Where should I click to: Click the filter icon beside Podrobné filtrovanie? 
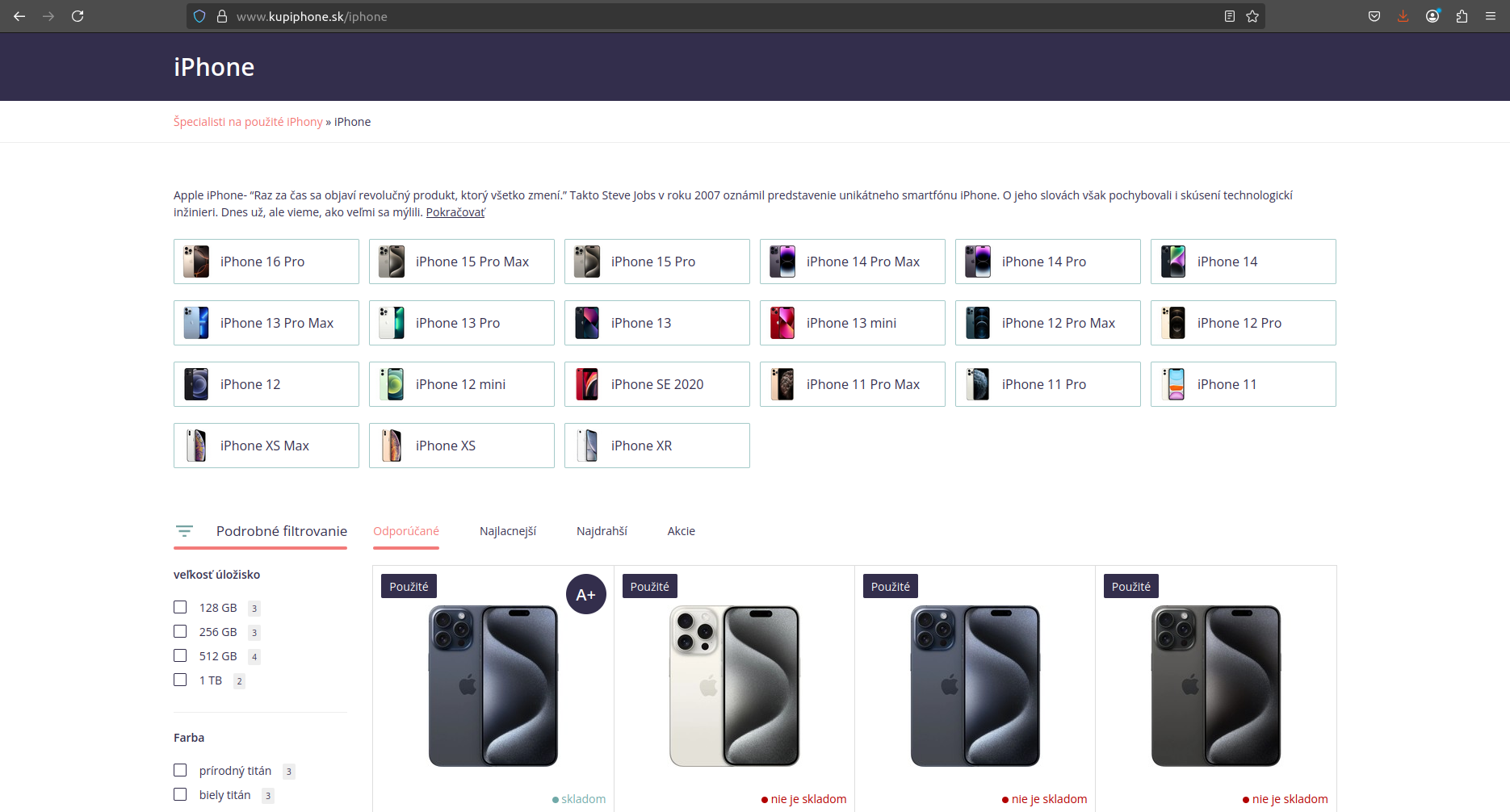[x=184, y=531]
